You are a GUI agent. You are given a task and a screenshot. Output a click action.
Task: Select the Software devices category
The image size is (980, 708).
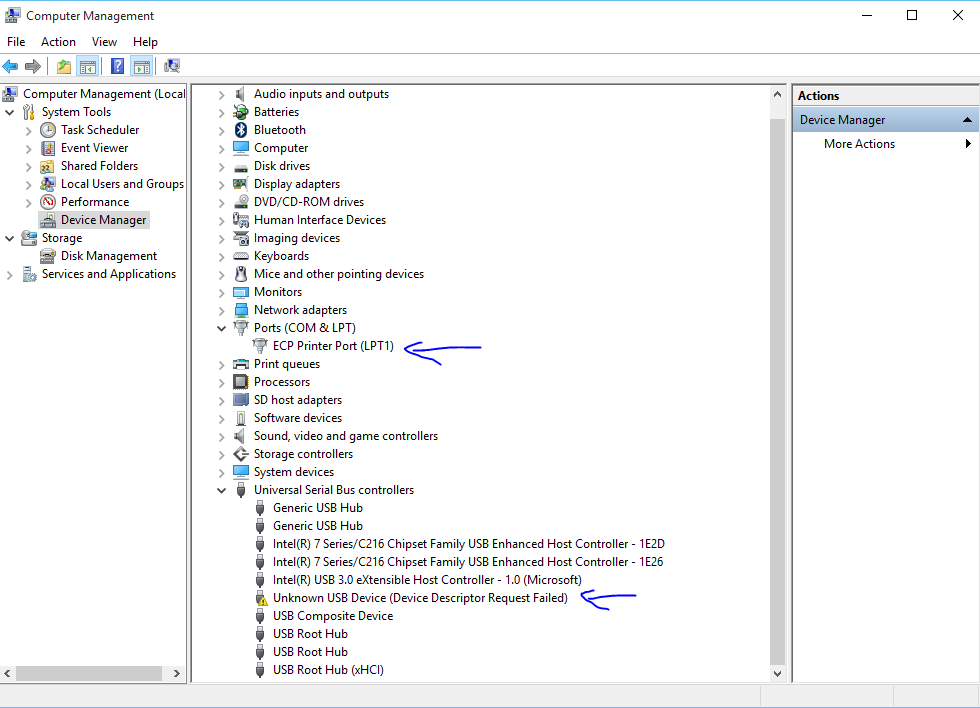(298, 418)
